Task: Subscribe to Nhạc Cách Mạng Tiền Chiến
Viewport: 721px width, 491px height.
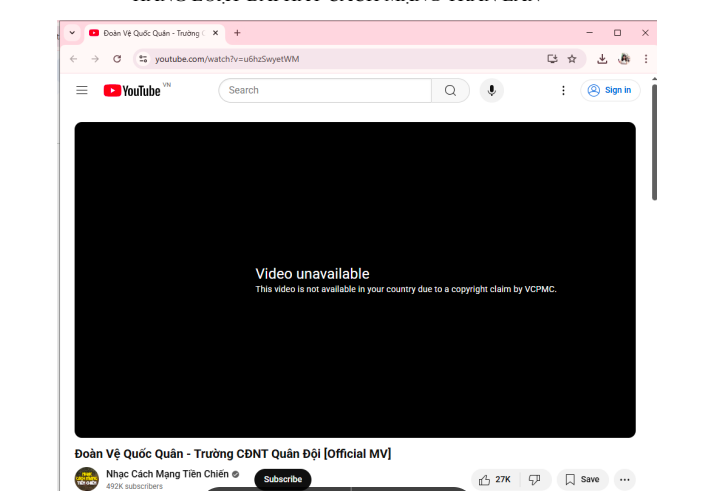Action: click(282, 479)
